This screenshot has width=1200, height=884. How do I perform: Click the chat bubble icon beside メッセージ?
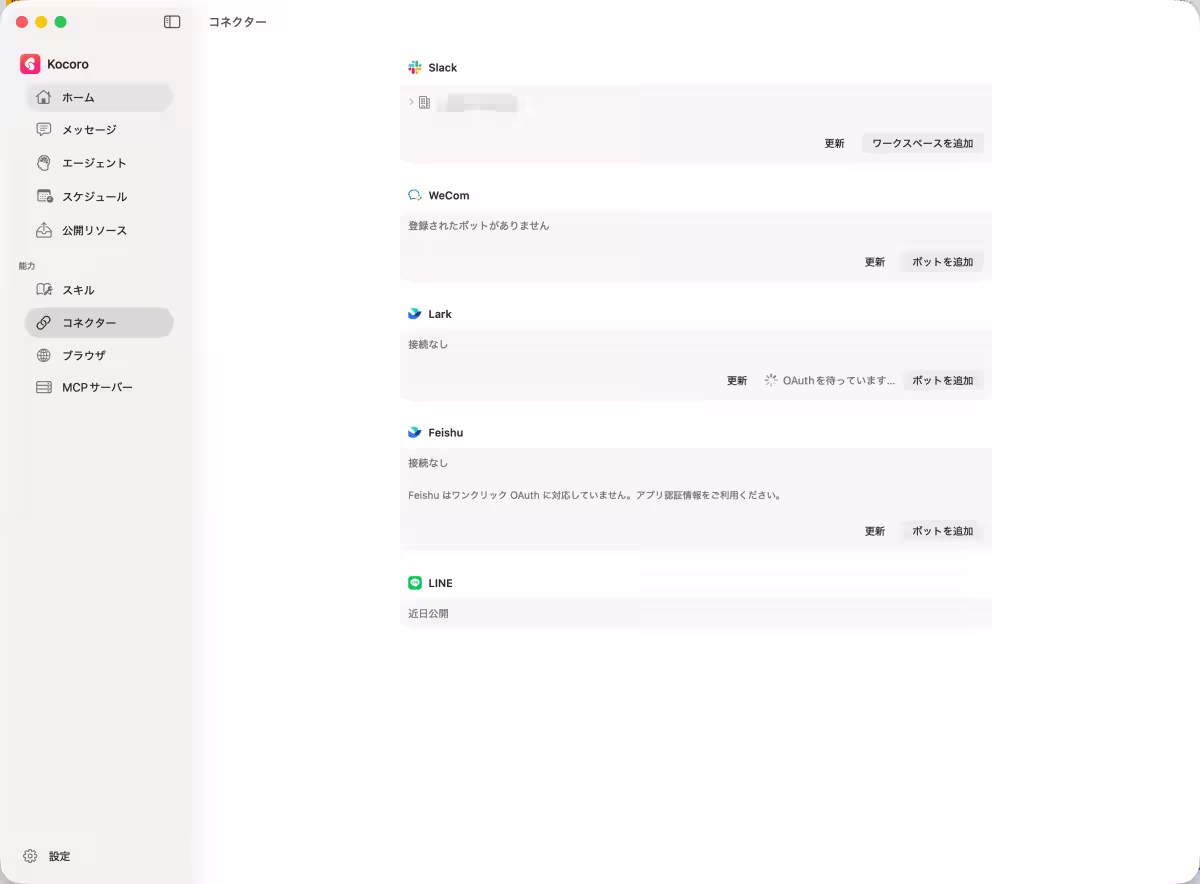44,129
